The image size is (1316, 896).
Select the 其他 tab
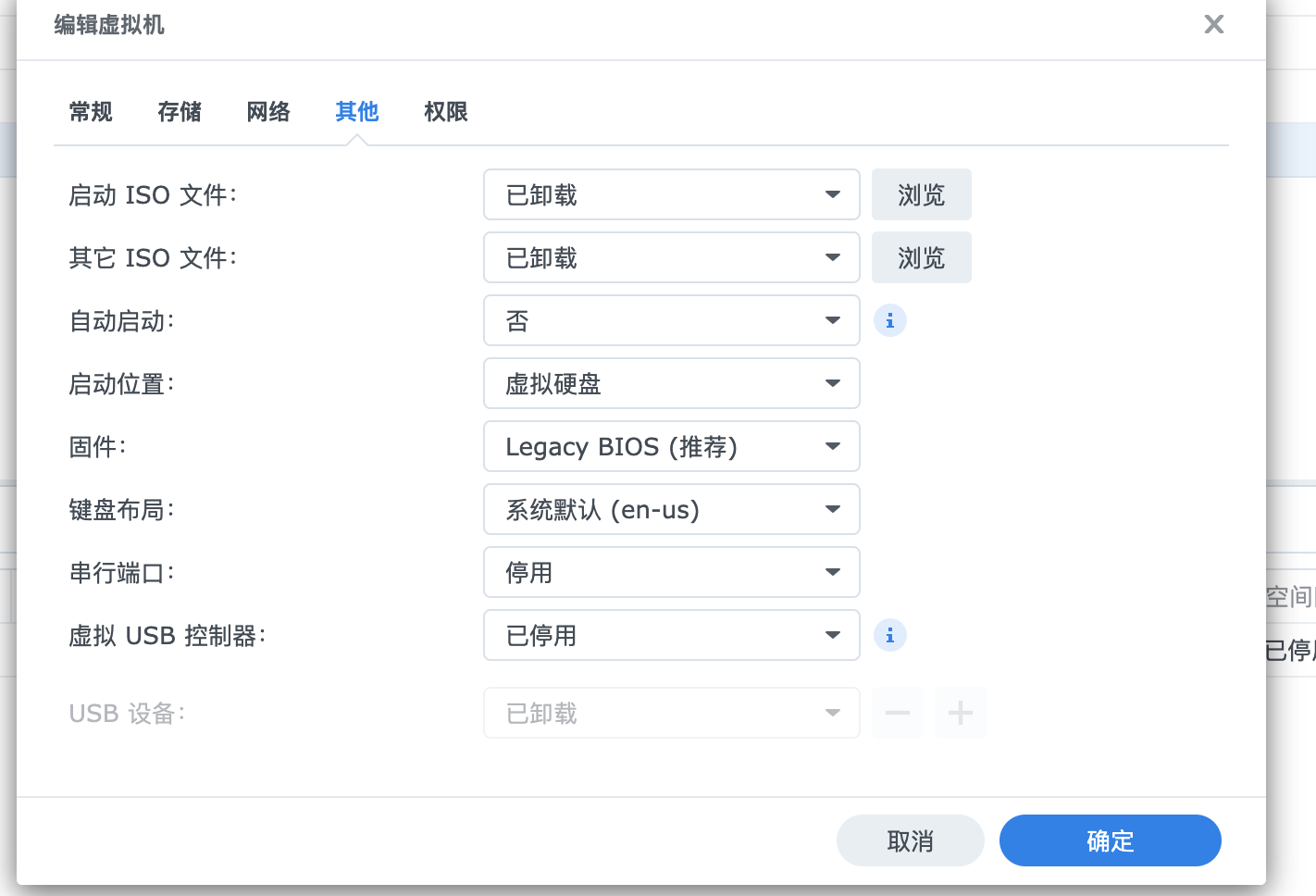[x=357, y=112]
